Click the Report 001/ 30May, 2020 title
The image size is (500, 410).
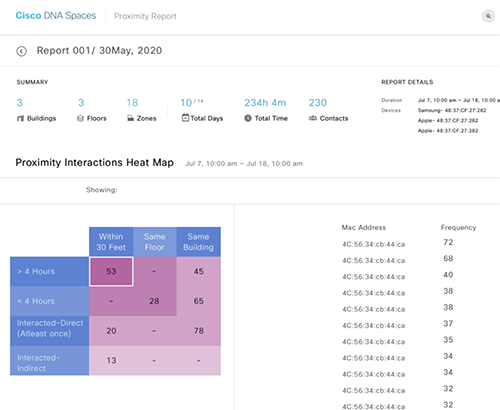[99, 51]
